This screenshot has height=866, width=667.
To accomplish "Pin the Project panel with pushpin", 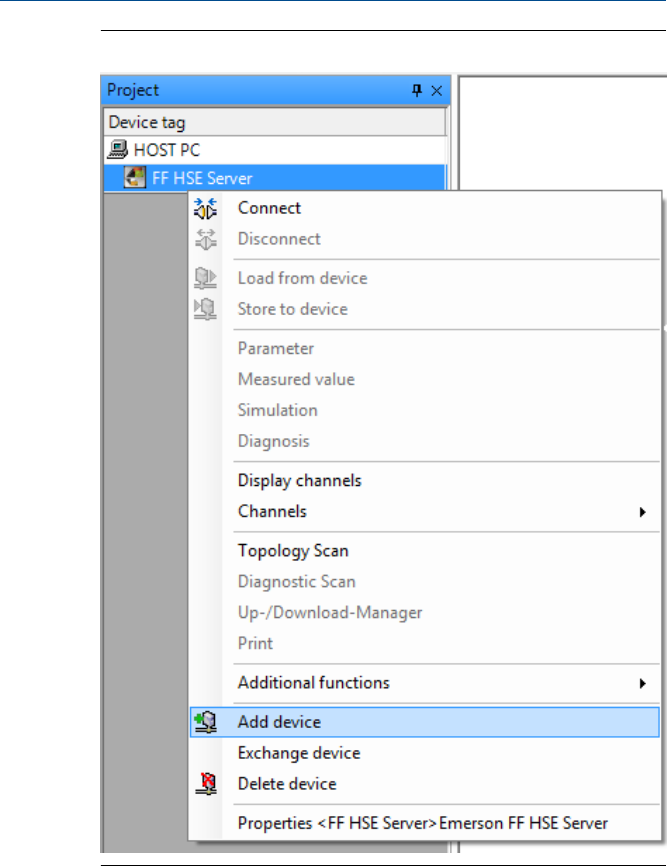I will (x=417, y=91).
